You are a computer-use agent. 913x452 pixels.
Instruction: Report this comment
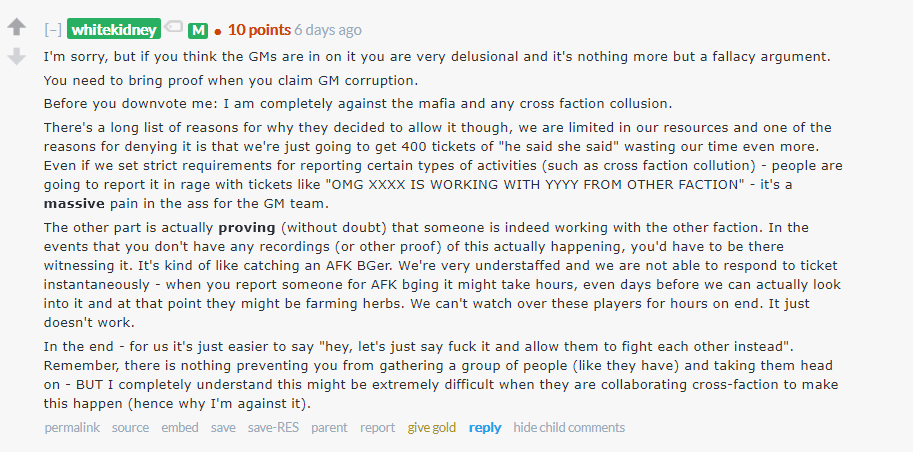[377, 427]
